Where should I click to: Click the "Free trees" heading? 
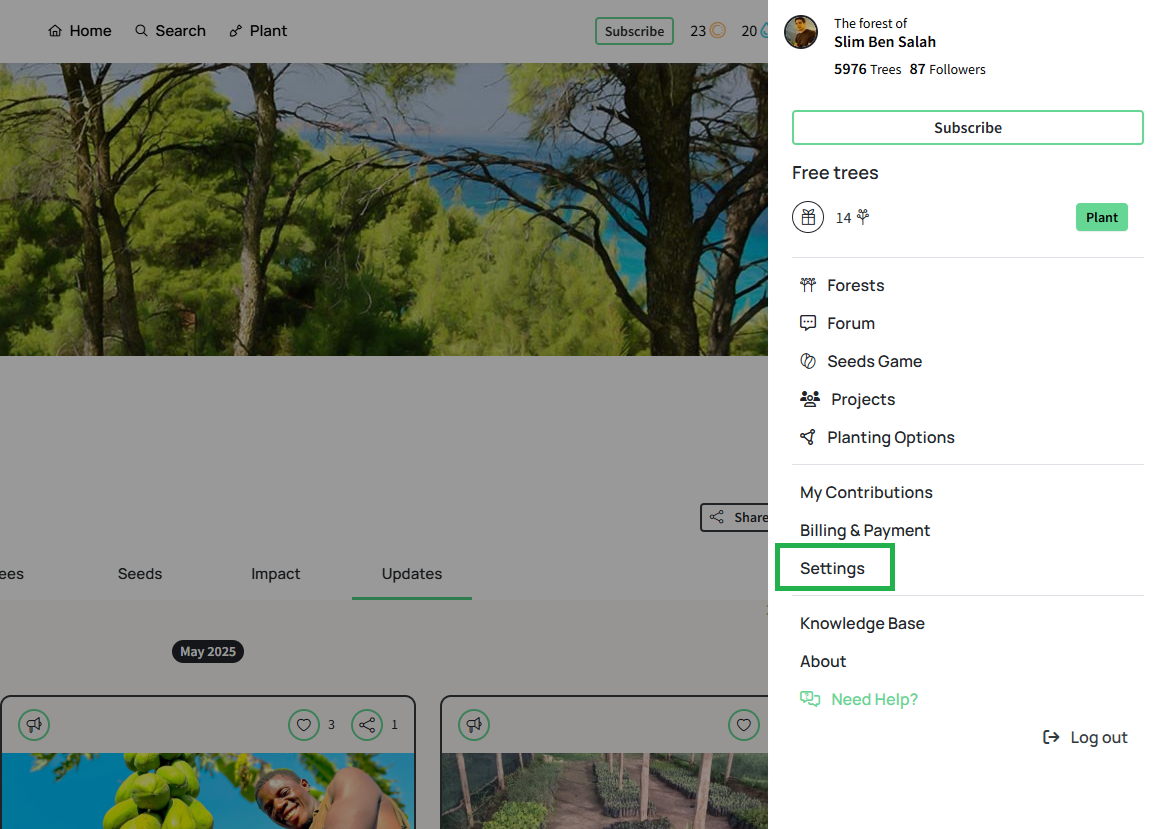click(835, 173)
